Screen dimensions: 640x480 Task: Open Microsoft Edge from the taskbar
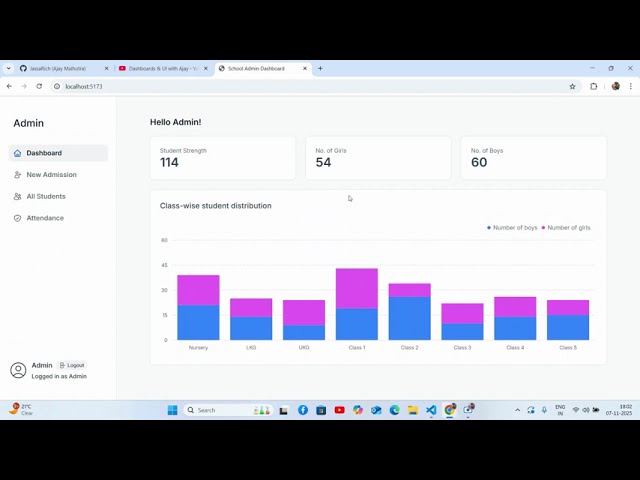tap(395, 410)
